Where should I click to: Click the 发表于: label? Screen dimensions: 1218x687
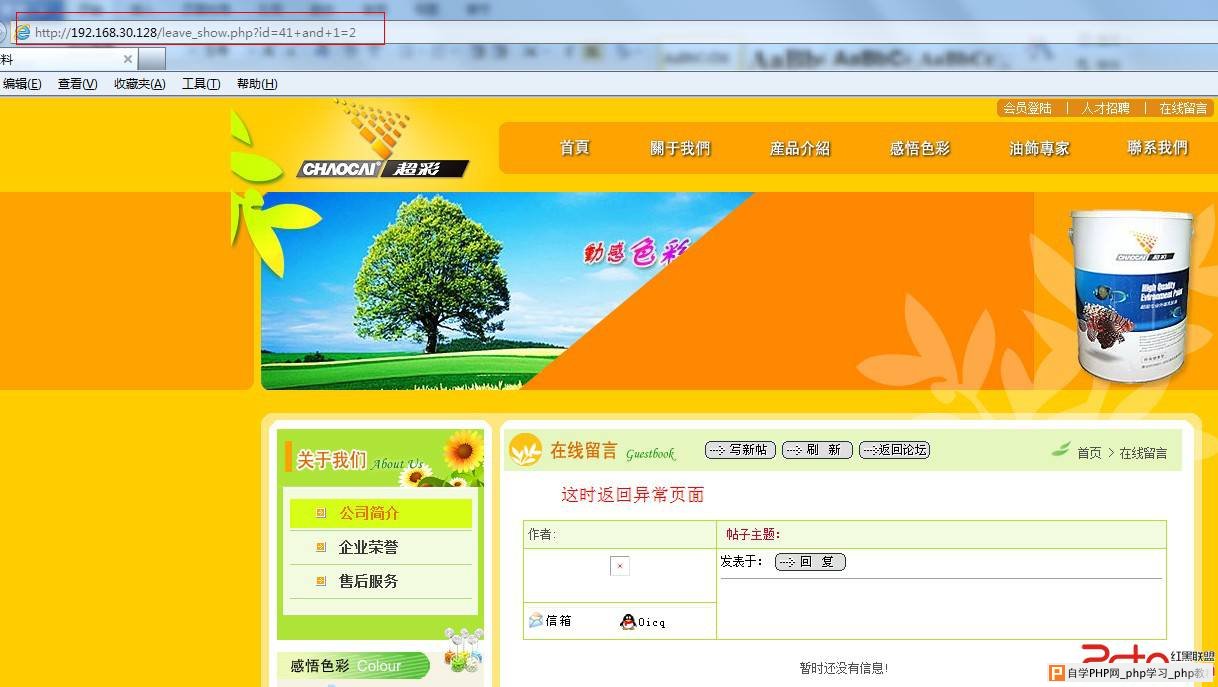click(742, 561)
